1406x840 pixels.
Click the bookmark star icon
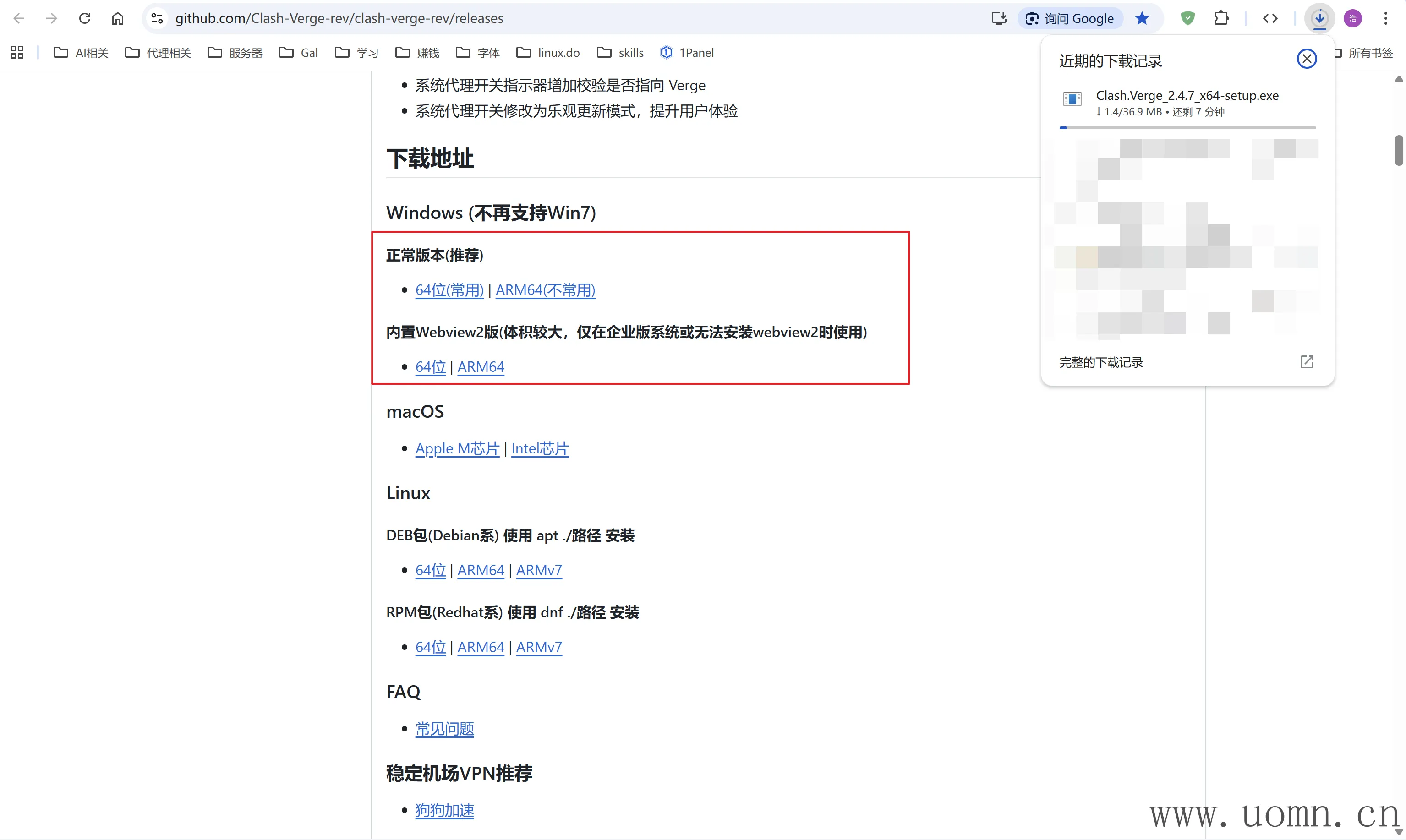pyautogui.click(x=1142, y=19)
